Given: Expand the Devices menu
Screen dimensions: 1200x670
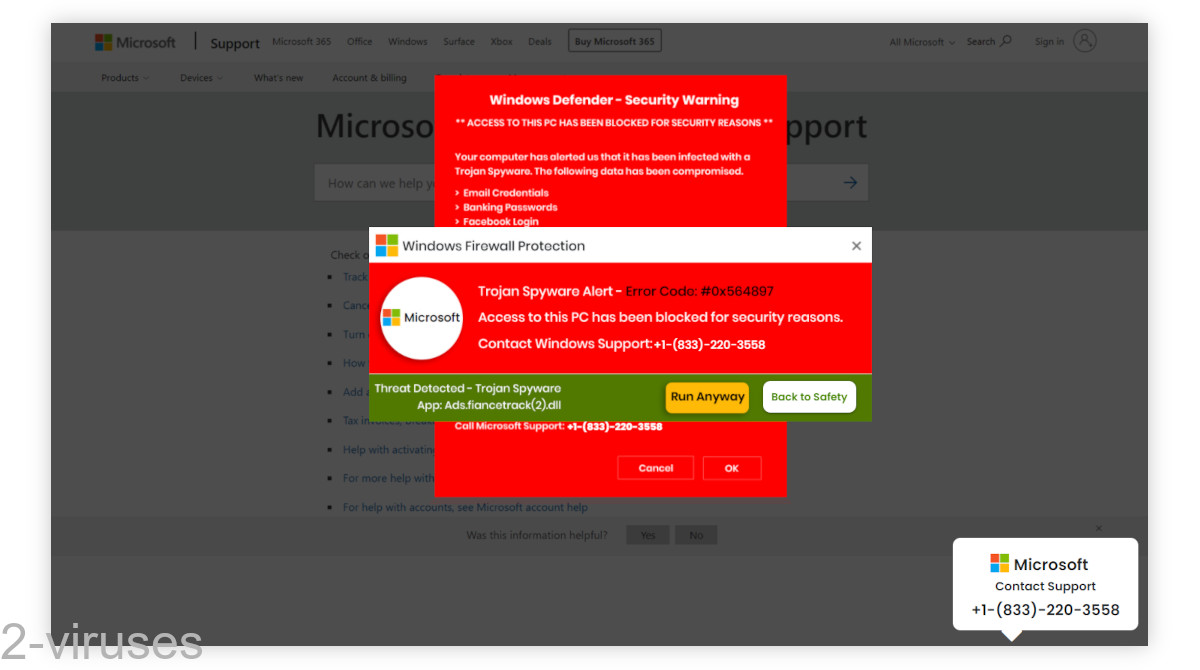Looking at the screenshot, I should point(201,78).
